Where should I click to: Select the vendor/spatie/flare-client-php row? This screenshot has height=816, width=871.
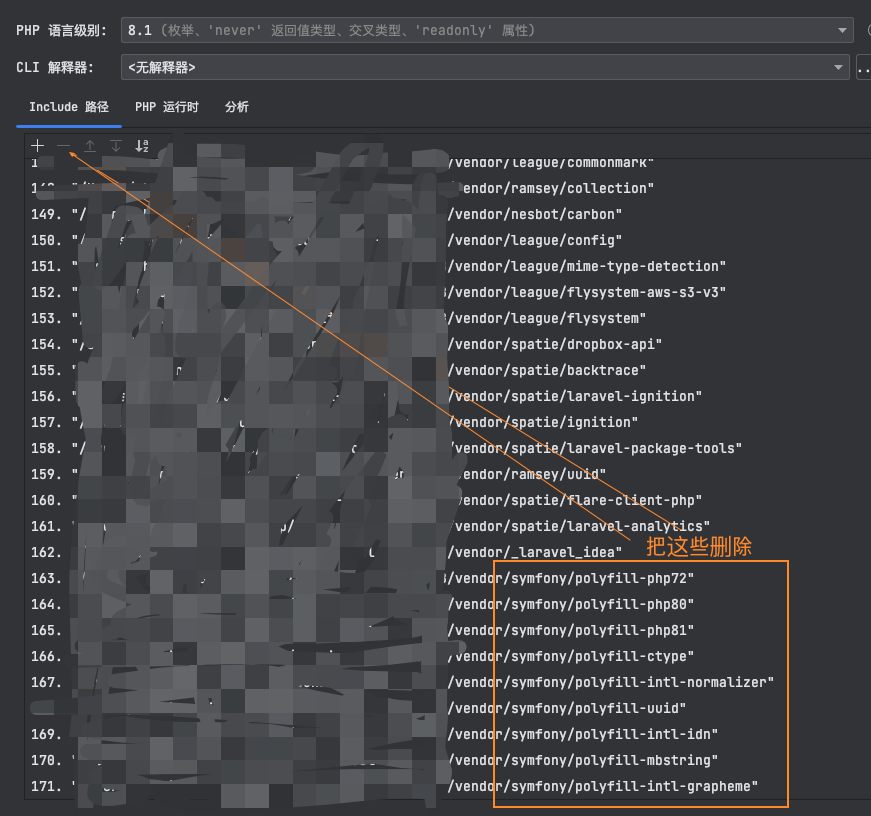pos(448,500)
